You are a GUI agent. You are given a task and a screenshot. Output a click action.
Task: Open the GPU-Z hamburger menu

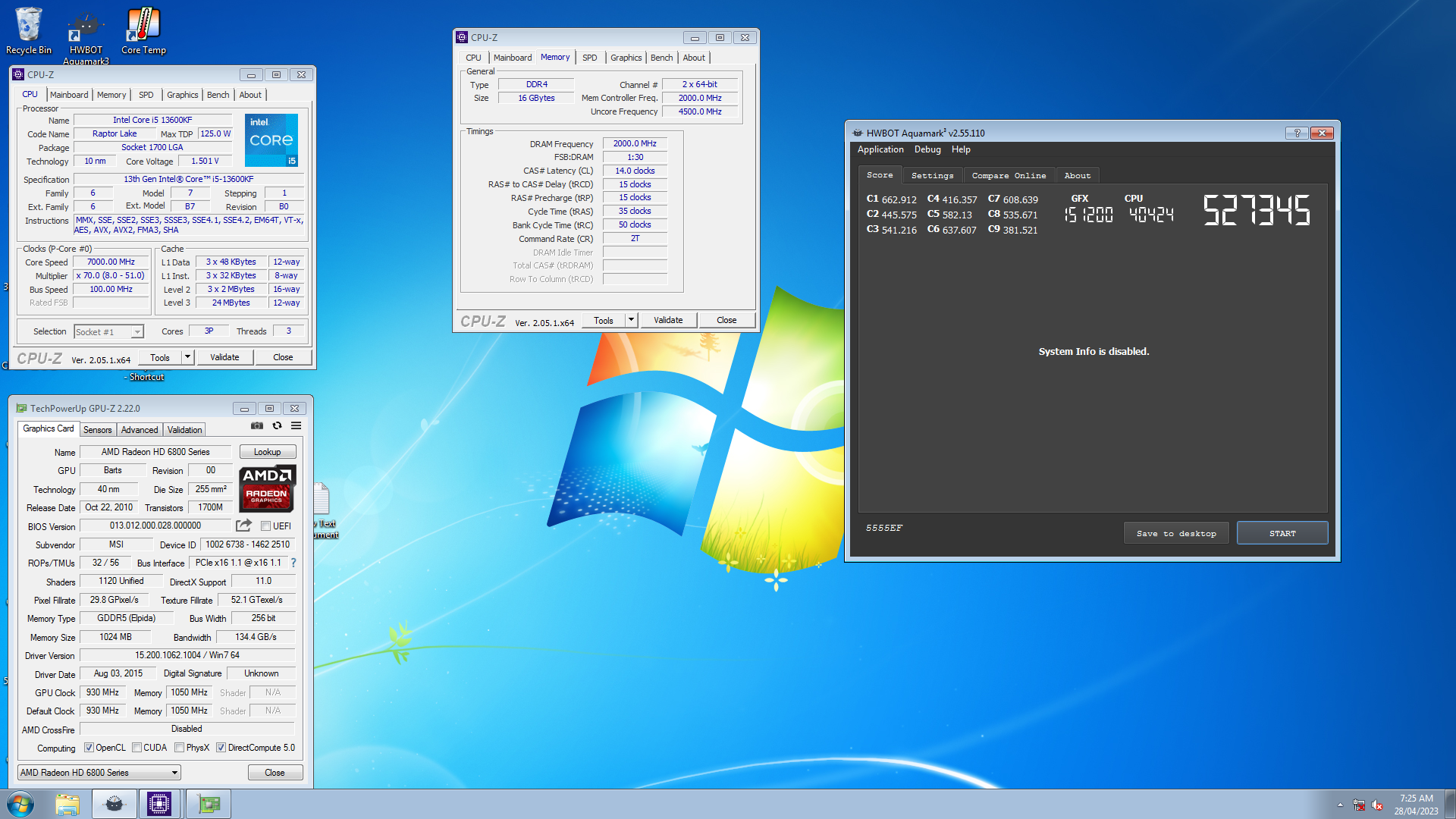click(x=296, y=426)
